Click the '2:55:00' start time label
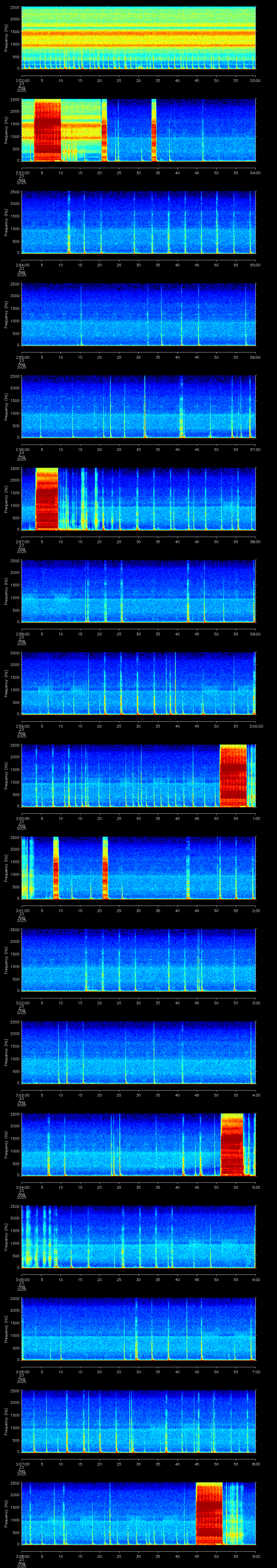The width and height of the screenshot is (277, 1568). (x=22, y=357)
